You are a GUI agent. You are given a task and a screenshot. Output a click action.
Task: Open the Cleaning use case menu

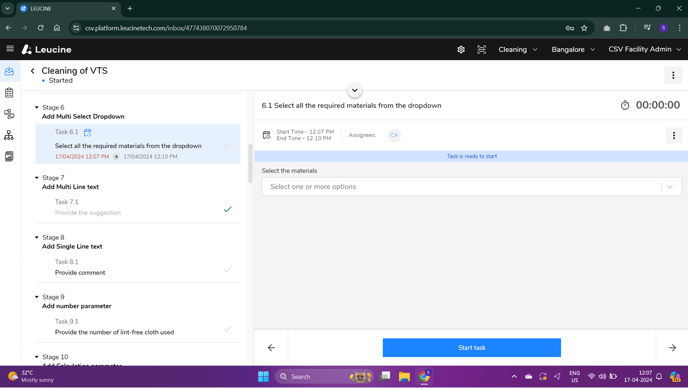point(518,50)
